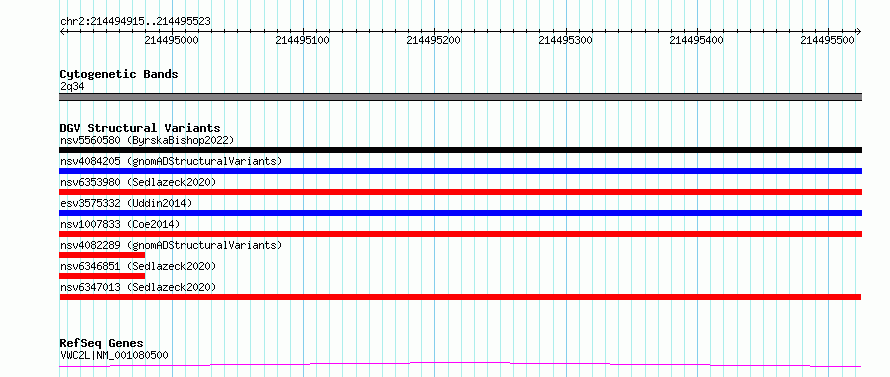
Task: Open variant label nsv4084205 (gnomADStructuralVariants)
Action: pos(171,161)
